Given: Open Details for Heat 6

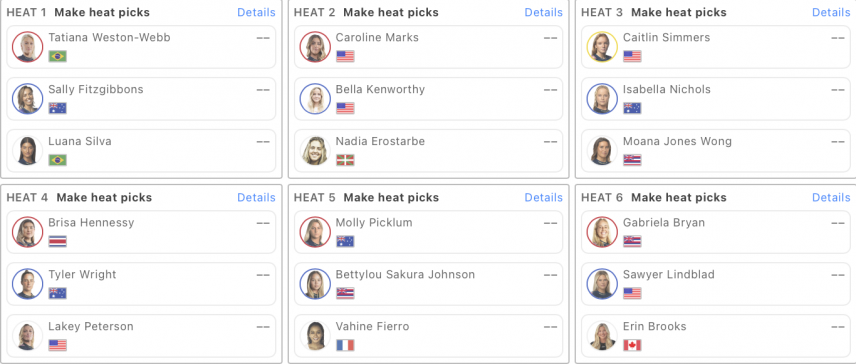Looking at the screenshot, I should 831,197.
